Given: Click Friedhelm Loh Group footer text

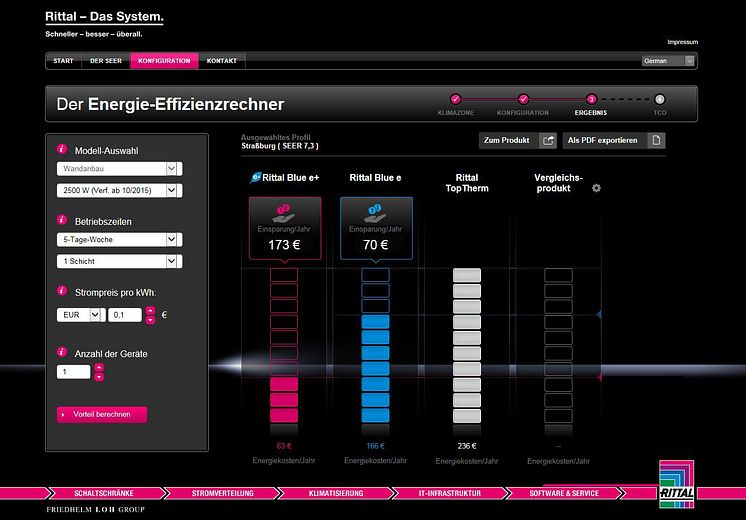Looking at the screenshot, I should pyautogui.click(x=95, y=510).
